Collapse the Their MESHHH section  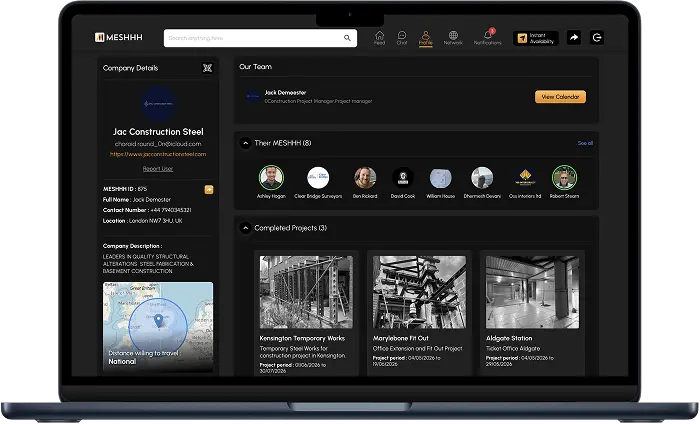pos(245,143)
